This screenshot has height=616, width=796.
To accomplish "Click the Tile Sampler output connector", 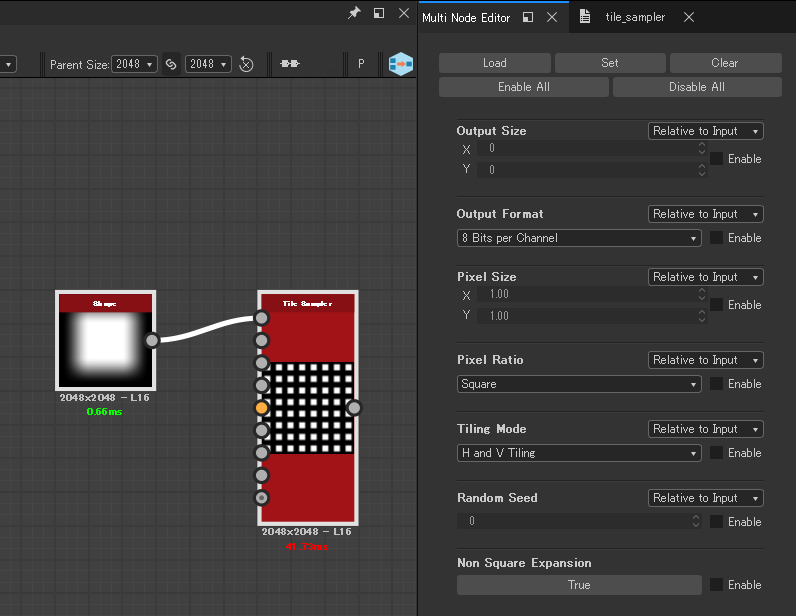I will click(x=354, y=408).
